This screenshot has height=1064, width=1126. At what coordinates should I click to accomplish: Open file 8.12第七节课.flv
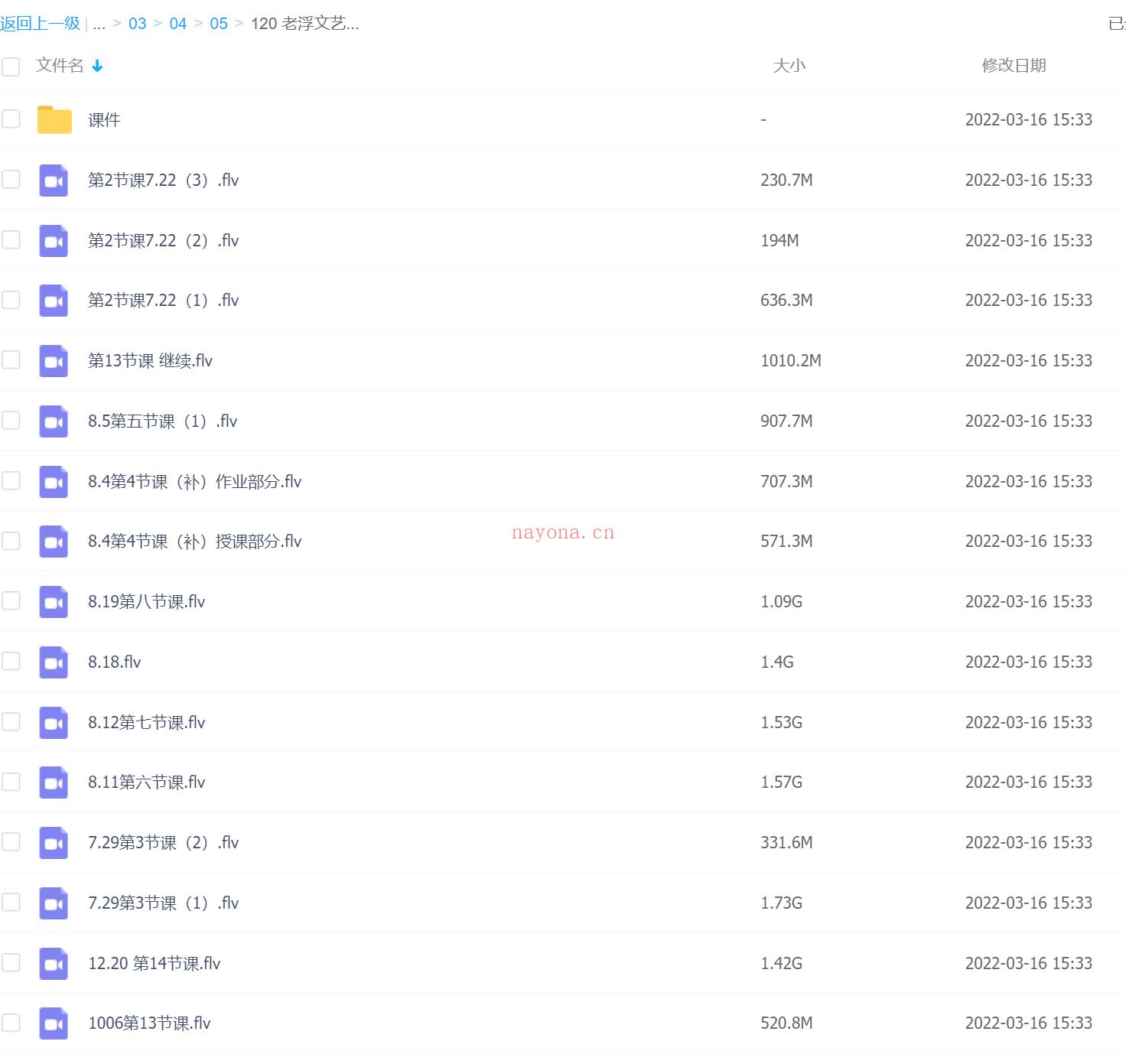tap(147, 723)
